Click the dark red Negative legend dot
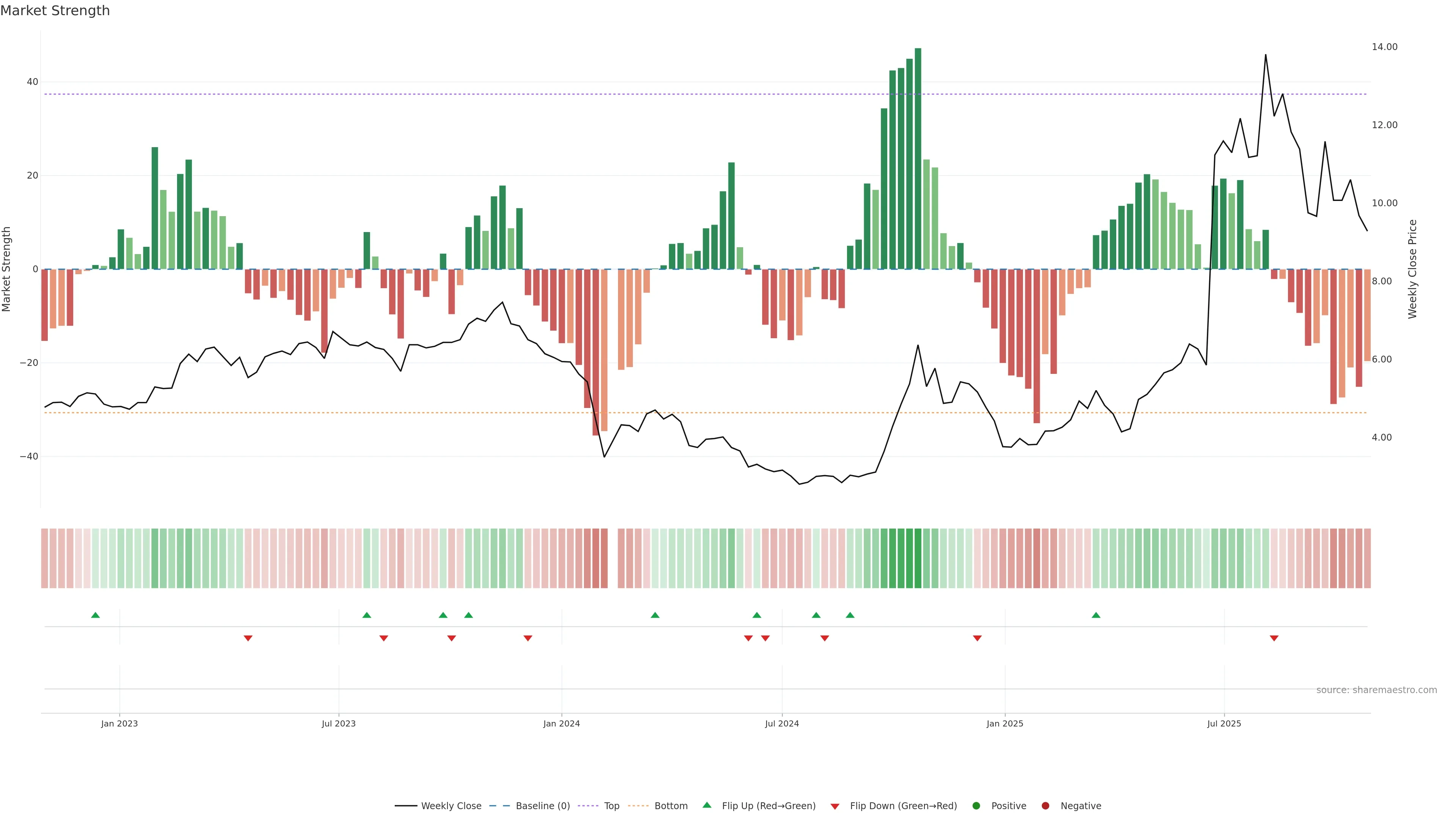 tap(1045, 805)
